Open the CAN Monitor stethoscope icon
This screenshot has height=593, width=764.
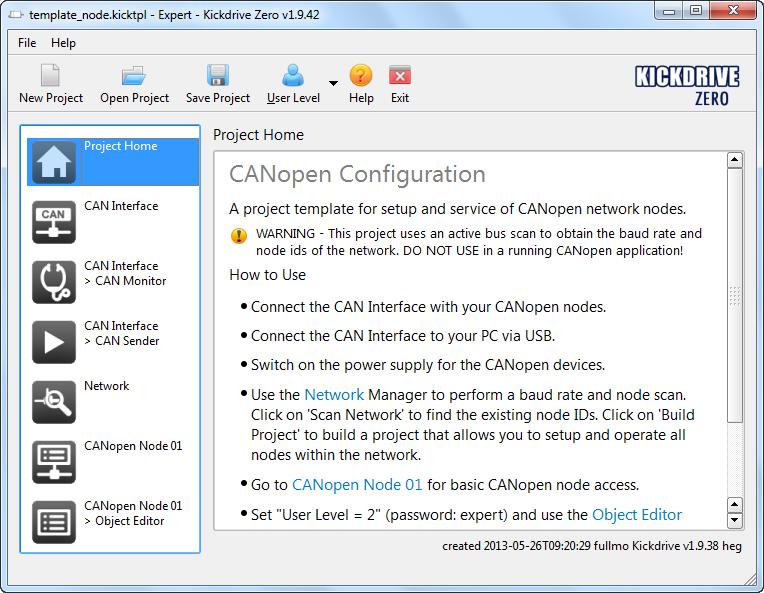[54, 282]
